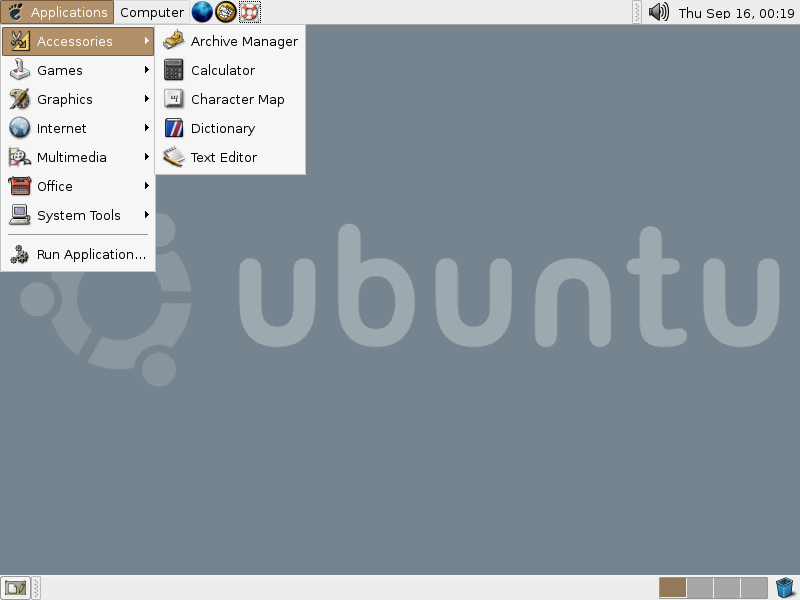
Task: Click the Calculator icon
Action: pyautogui.click(x=174, y=70)
